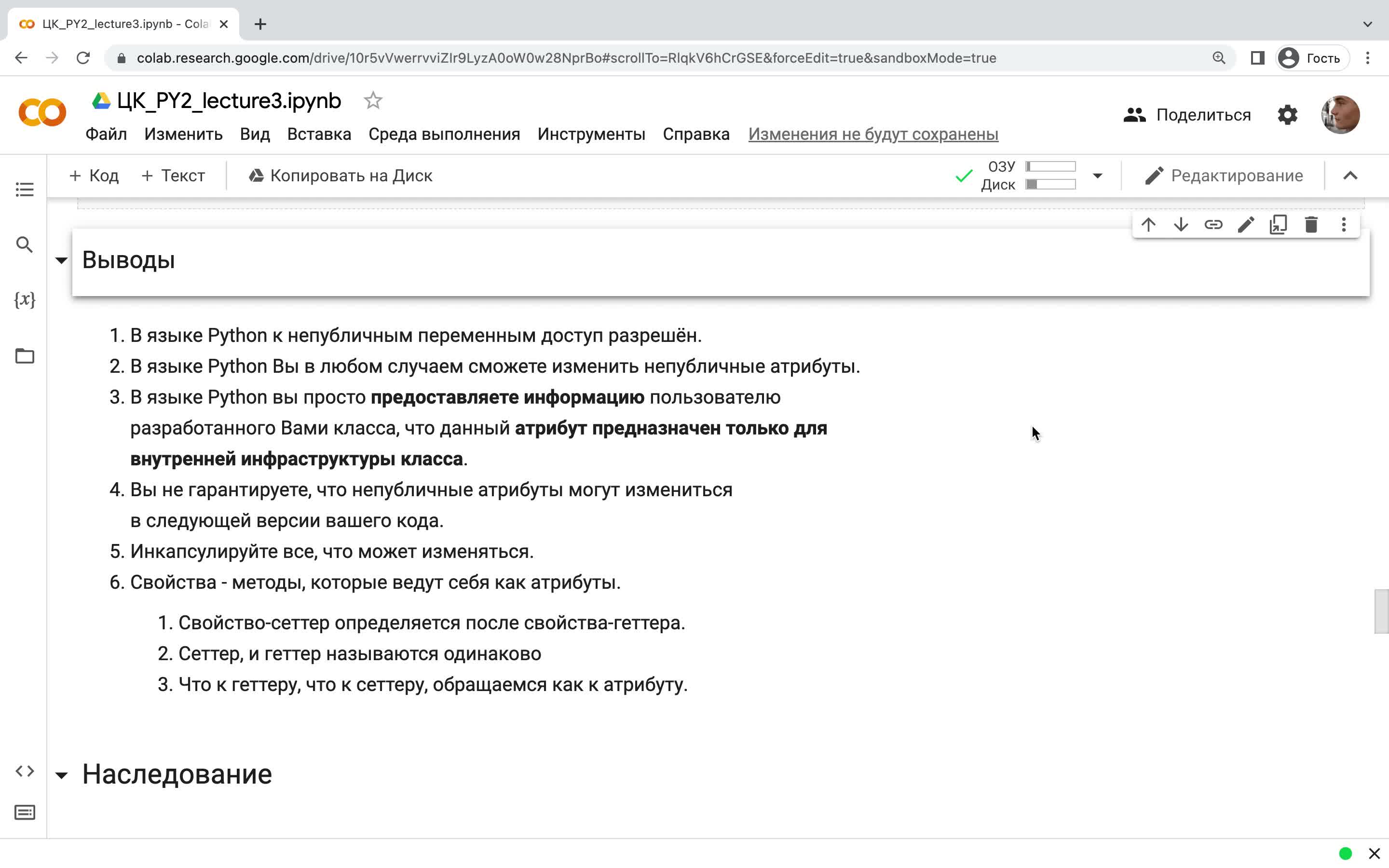This screenshot has height=868, width=1389.
Task: Move cell up with arrow icon
Action: (1148, 224)
